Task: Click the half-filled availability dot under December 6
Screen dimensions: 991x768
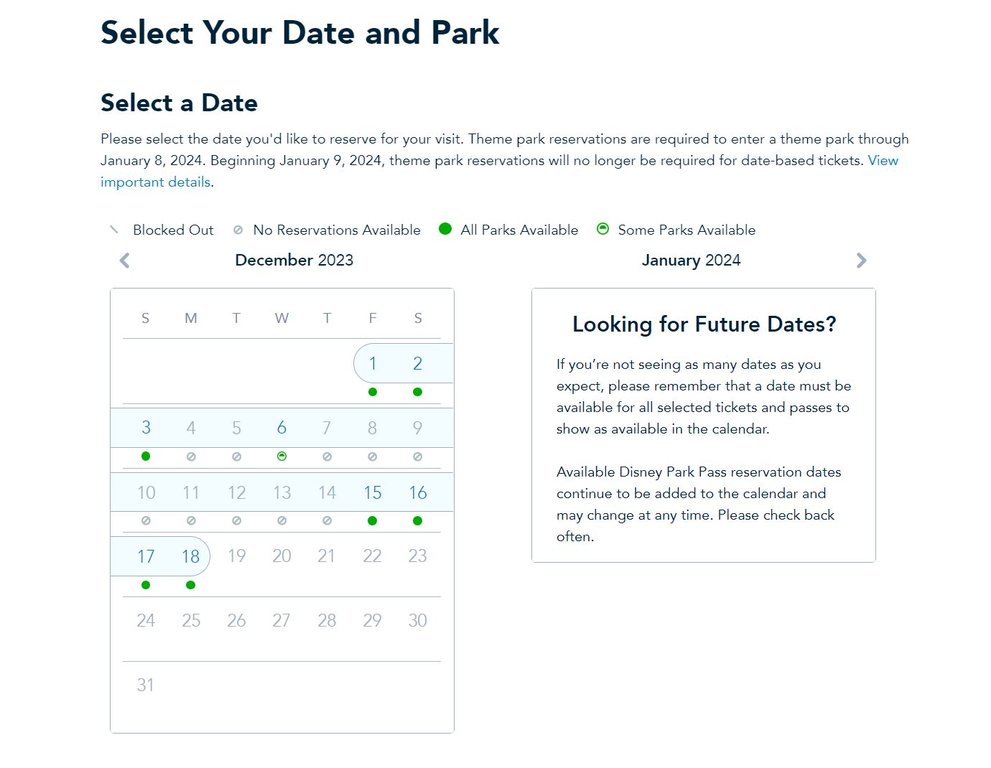Action: coord(282,456)
